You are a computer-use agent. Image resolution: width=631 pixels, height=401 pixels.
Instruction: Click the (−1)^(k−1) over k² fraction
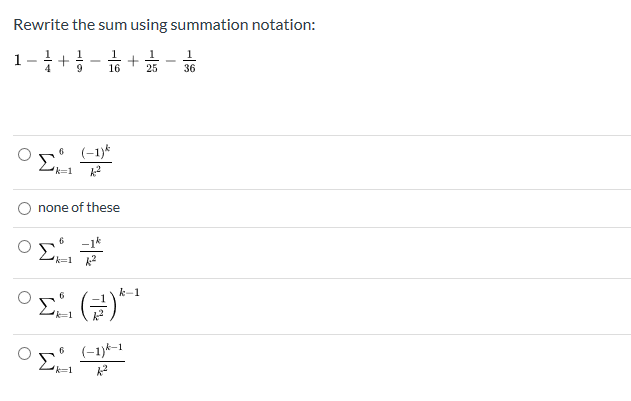[102, 360]
